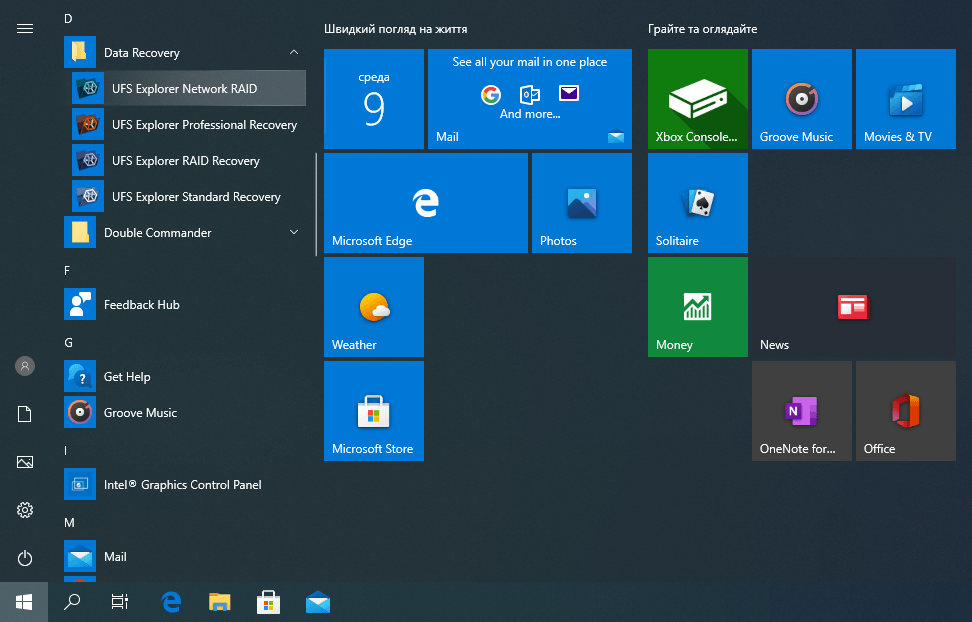Screen dimensions: 972x622
Task: Launch UFS Explorer Professional Recovery
Action: (204, 125)
